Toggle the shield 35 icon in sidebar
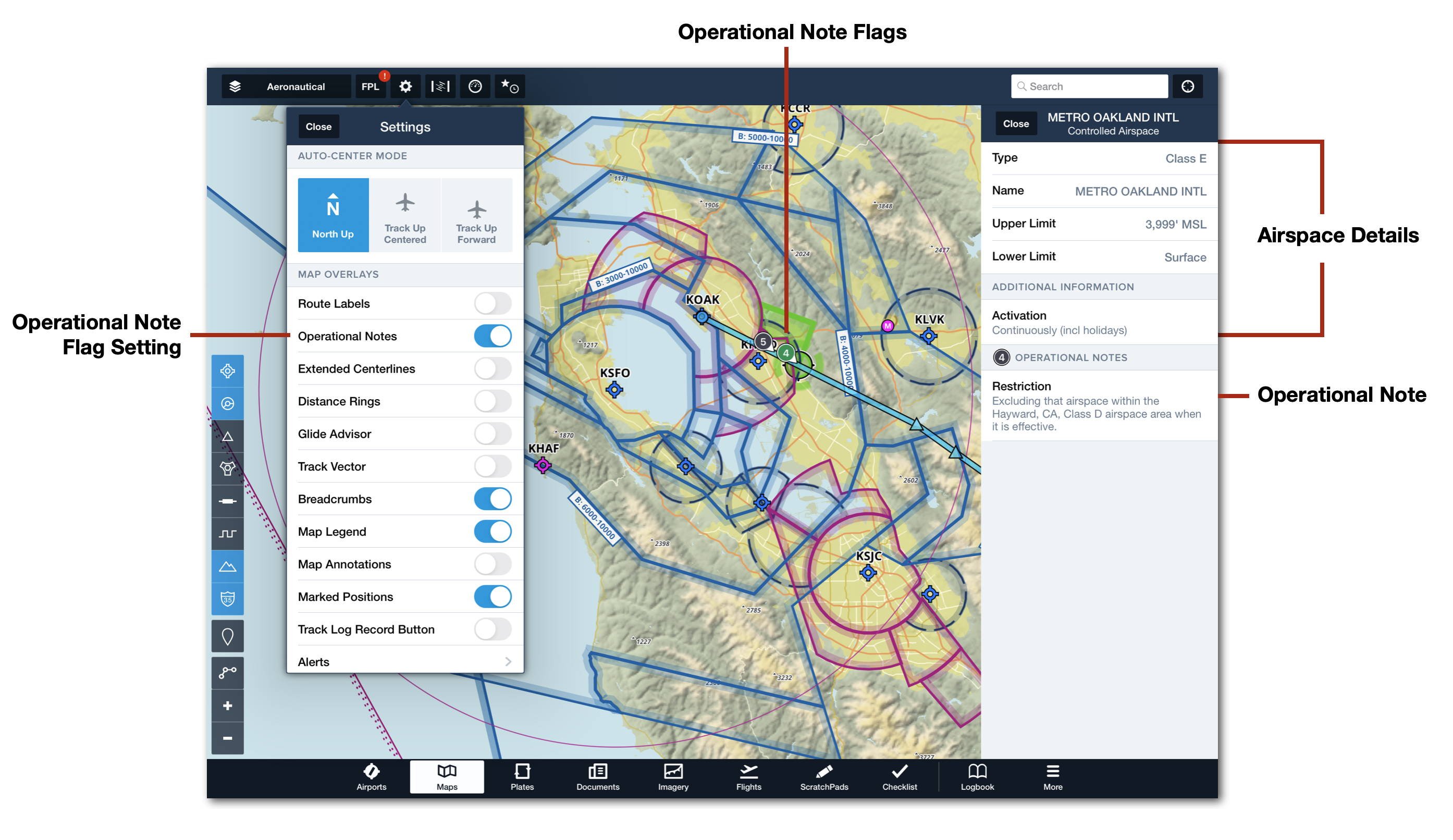The width and height of the screenshot is (1453, 840). pos(228,599)
